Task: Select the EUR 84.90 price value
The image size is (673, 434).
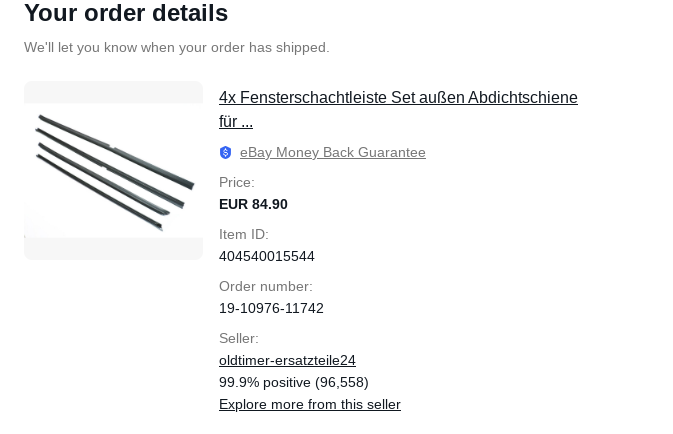Action: click(x=253, y=204)
